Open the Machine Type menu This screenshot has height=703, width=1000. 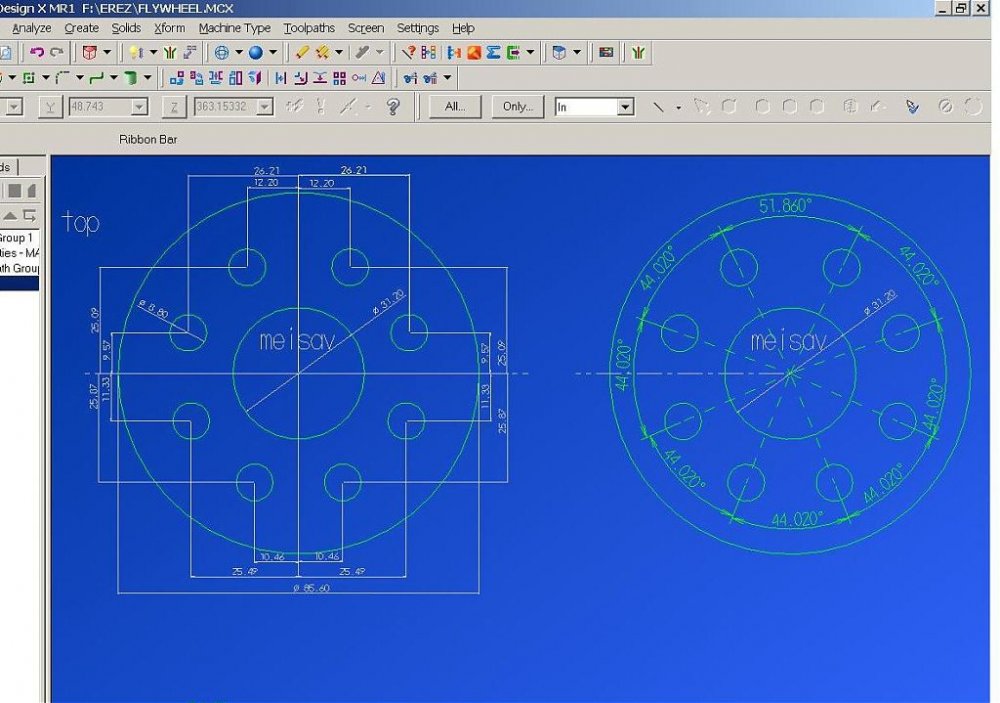click(x=235, y=28)
